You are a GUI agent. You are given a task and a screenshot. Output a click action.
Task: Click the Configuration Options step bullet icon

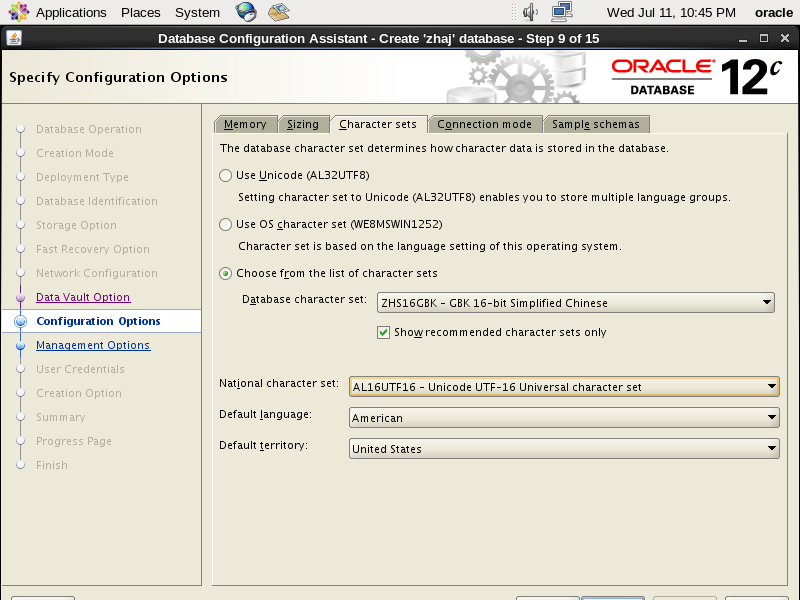click(20, 321)
